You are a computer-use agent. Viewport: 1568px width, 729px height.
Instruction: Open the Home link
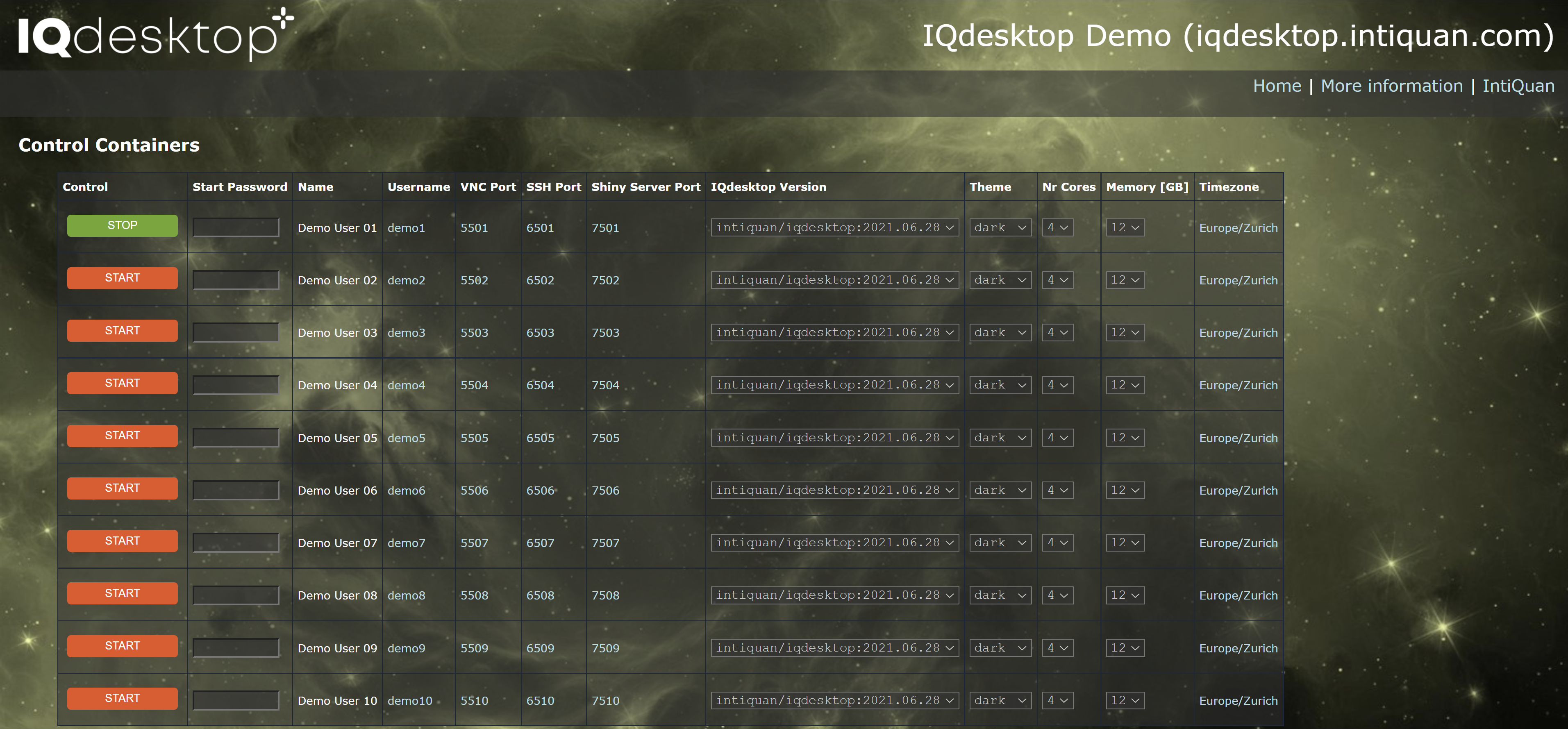coord(1277,86)
